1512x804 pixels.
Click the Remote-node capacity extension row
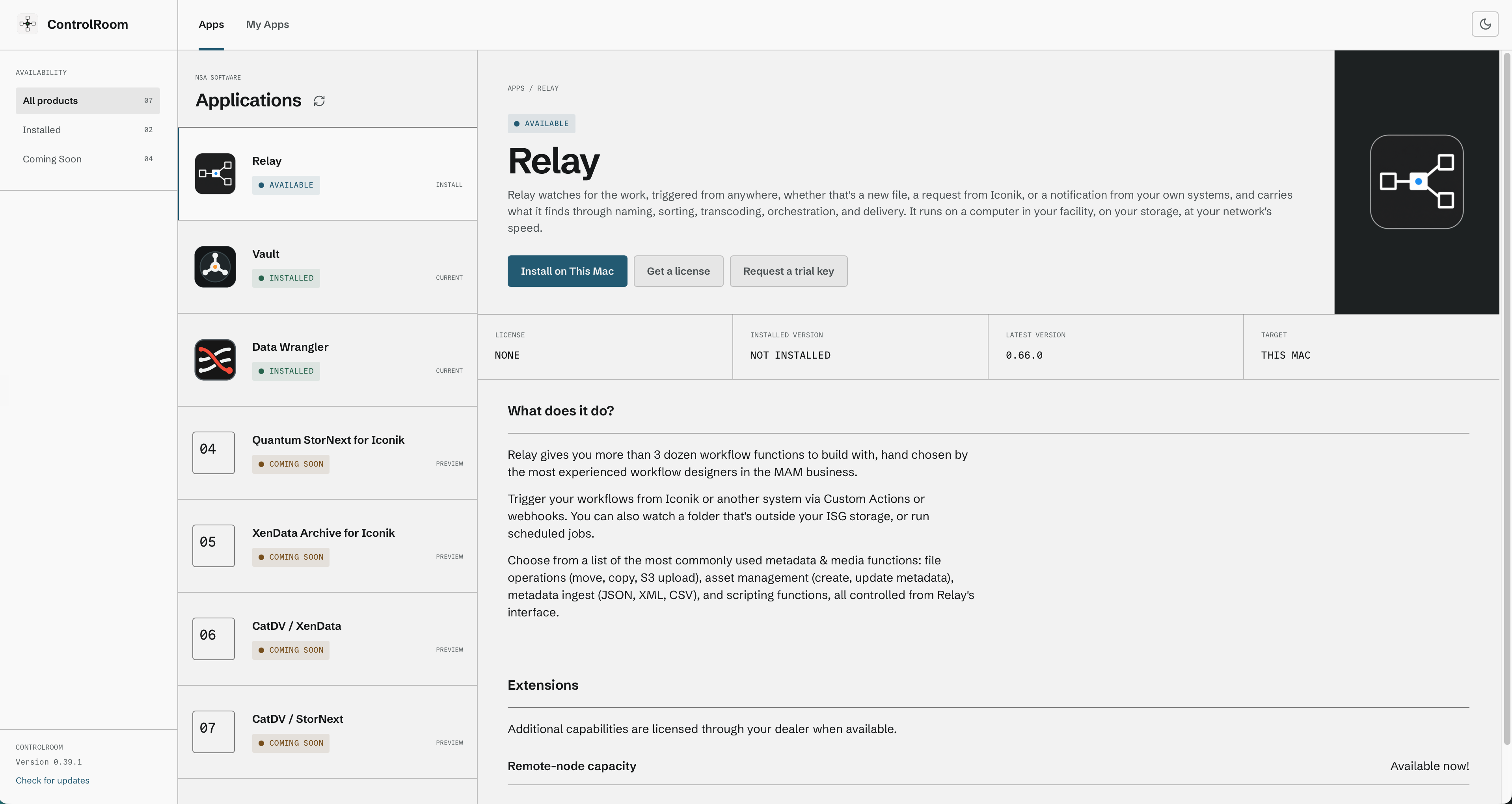click(x=989, y=766)
